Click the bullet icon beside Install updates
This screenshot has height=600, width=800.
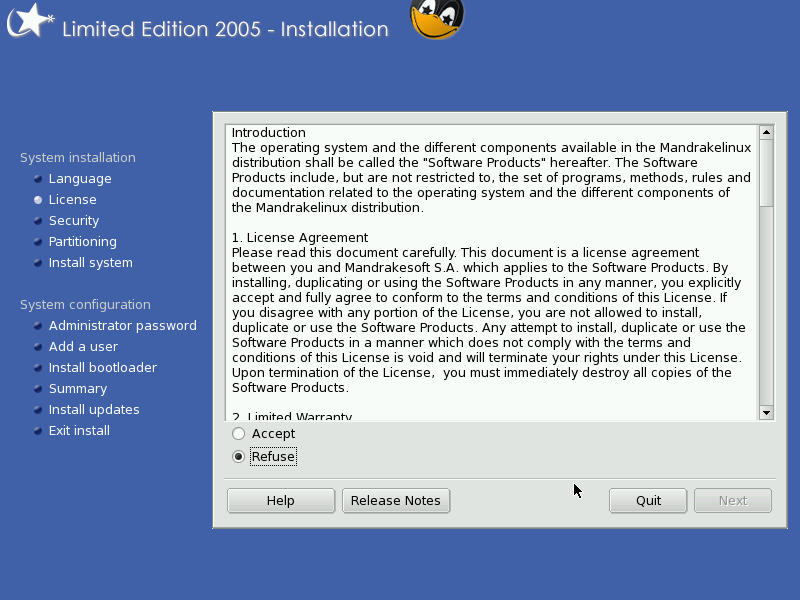point(38,410)
